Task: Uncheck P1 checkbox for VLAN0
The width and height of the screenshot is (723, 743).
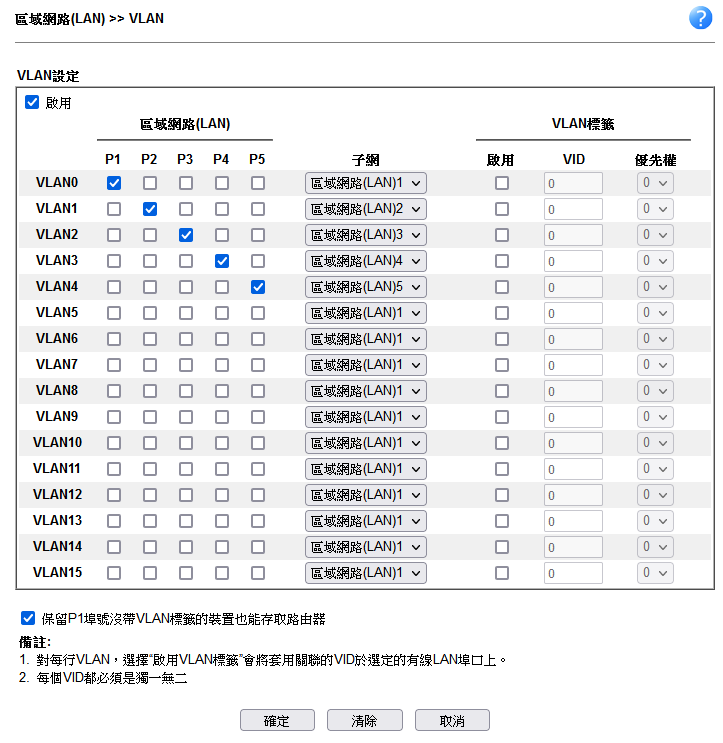Action: tap(114, 183)
